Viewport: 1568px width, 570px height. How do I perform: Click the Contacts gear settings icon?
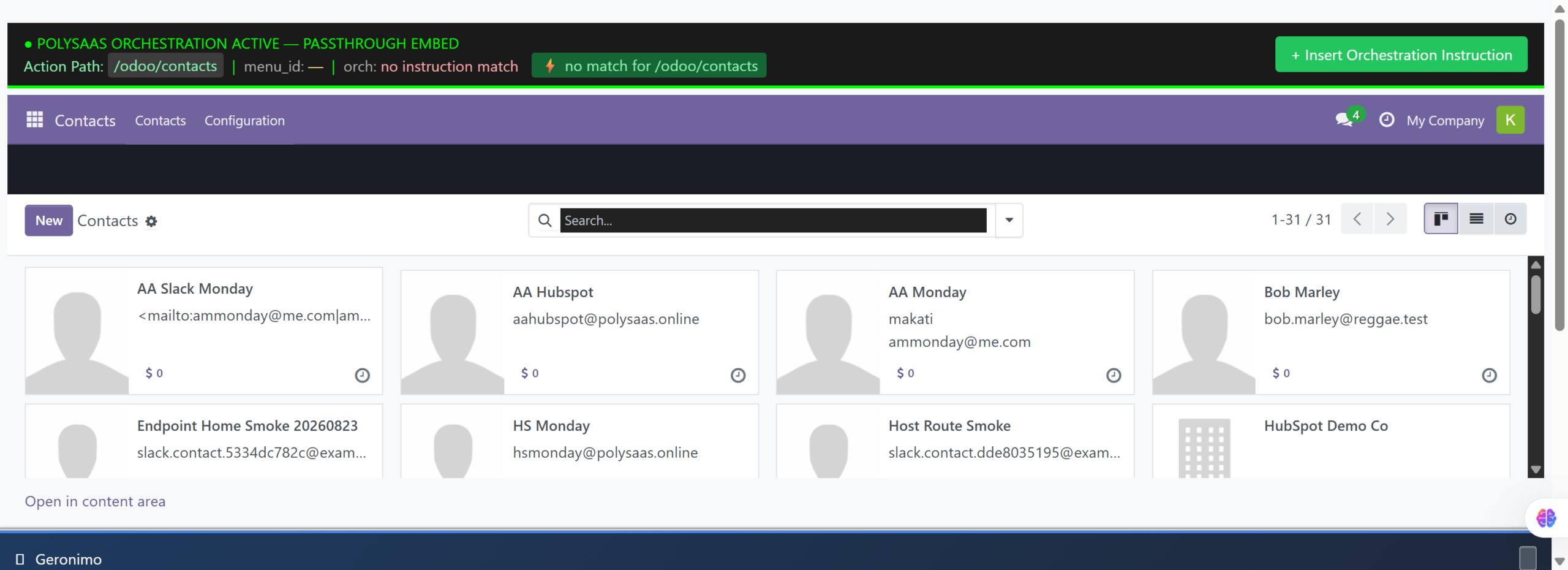[x=151, y=221]
